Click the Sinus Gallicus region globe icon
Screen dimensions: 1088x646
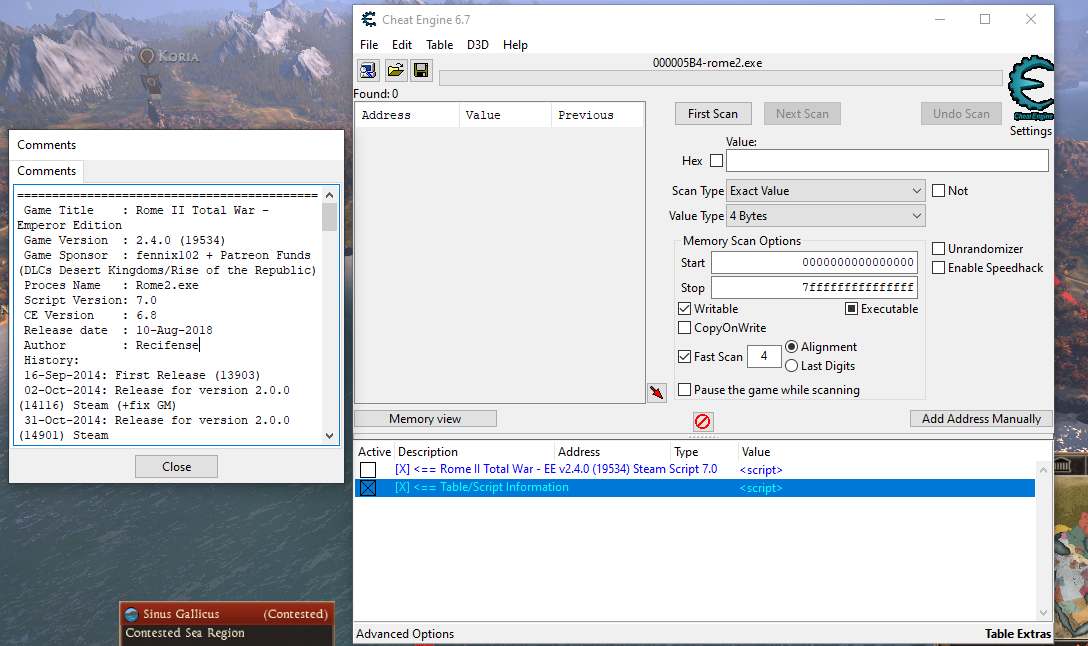pyautogui.click(x=131, y=614)
